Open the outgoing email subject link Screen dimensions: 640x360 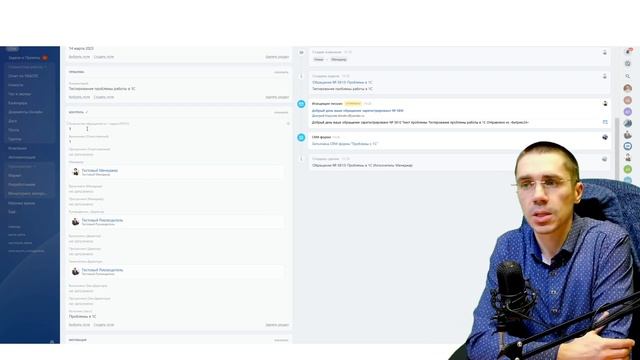pos(358,111)
